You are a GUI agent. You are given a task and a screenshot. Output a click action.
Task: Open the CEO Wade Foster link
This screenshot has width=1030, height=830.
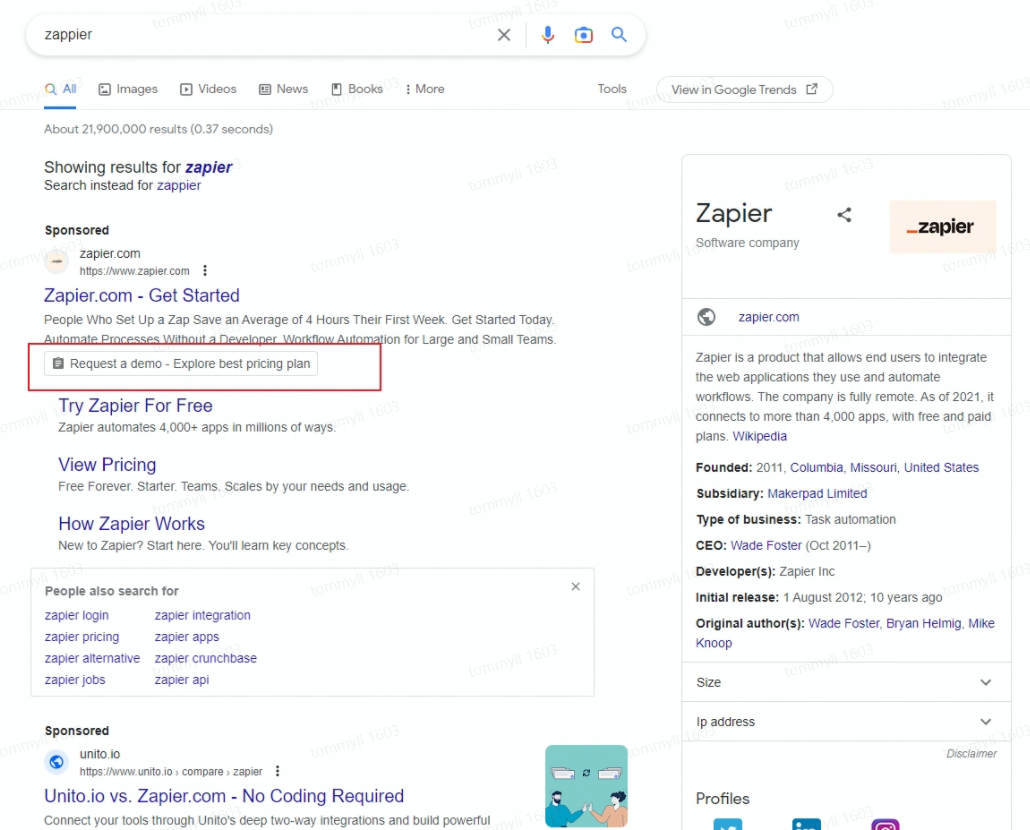[x=766, y=546]
